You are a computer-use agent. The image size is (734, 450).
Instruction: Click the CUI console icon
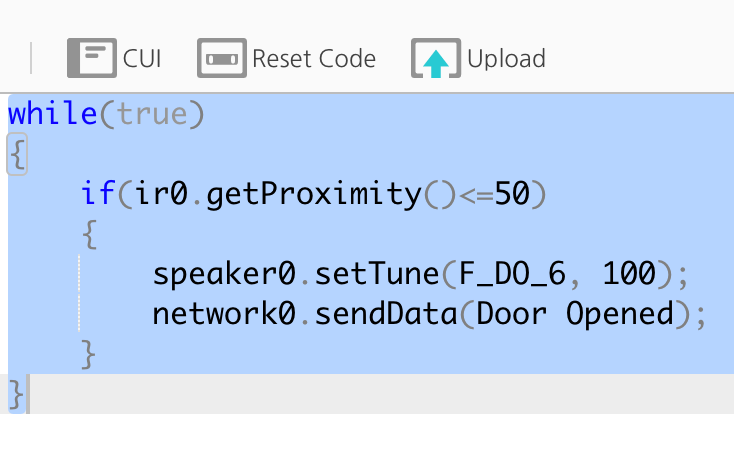(x=92, y=58)
